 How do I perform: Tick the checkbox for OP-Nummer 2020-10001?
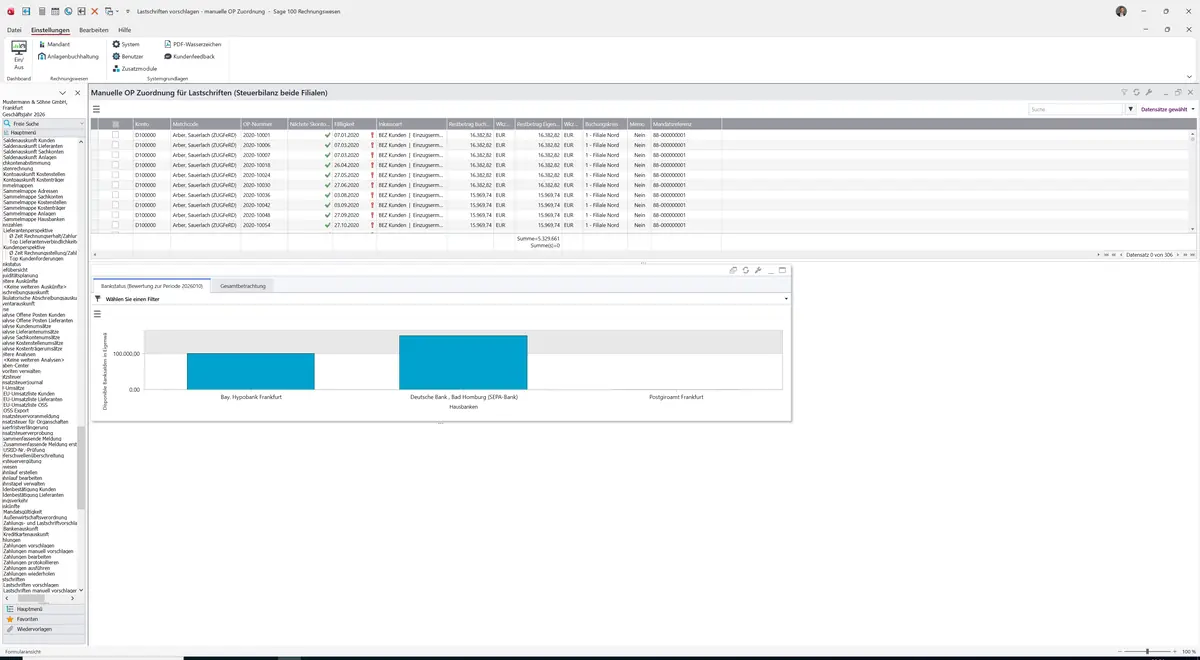point(115,135)
